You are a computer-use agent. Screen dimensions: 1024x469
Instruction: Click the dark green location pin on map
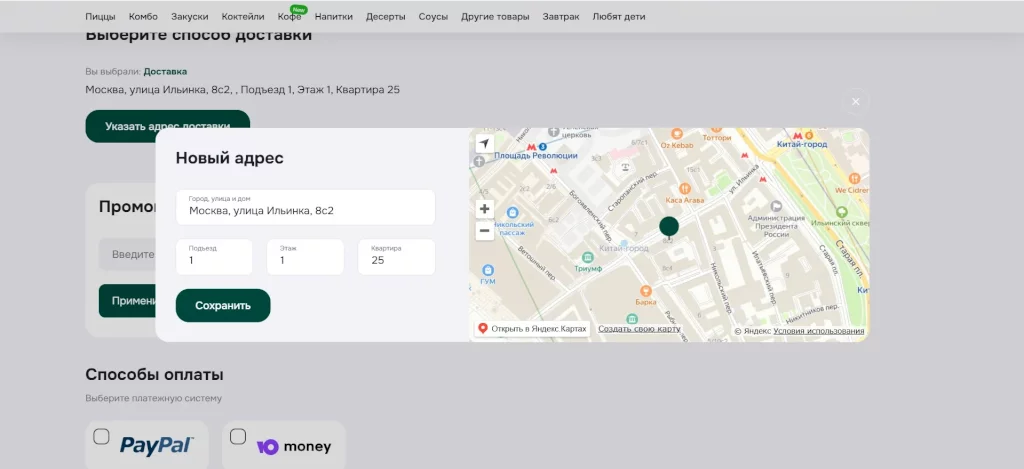click(x=669, y=229)
